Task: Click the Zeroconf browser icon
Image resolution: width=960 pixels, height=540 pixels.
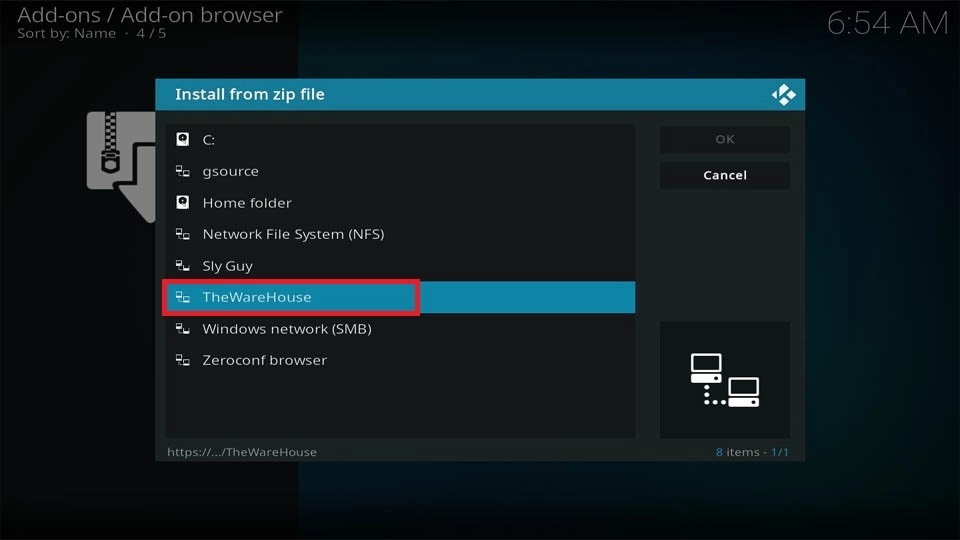Action: [x=182, y=360]
